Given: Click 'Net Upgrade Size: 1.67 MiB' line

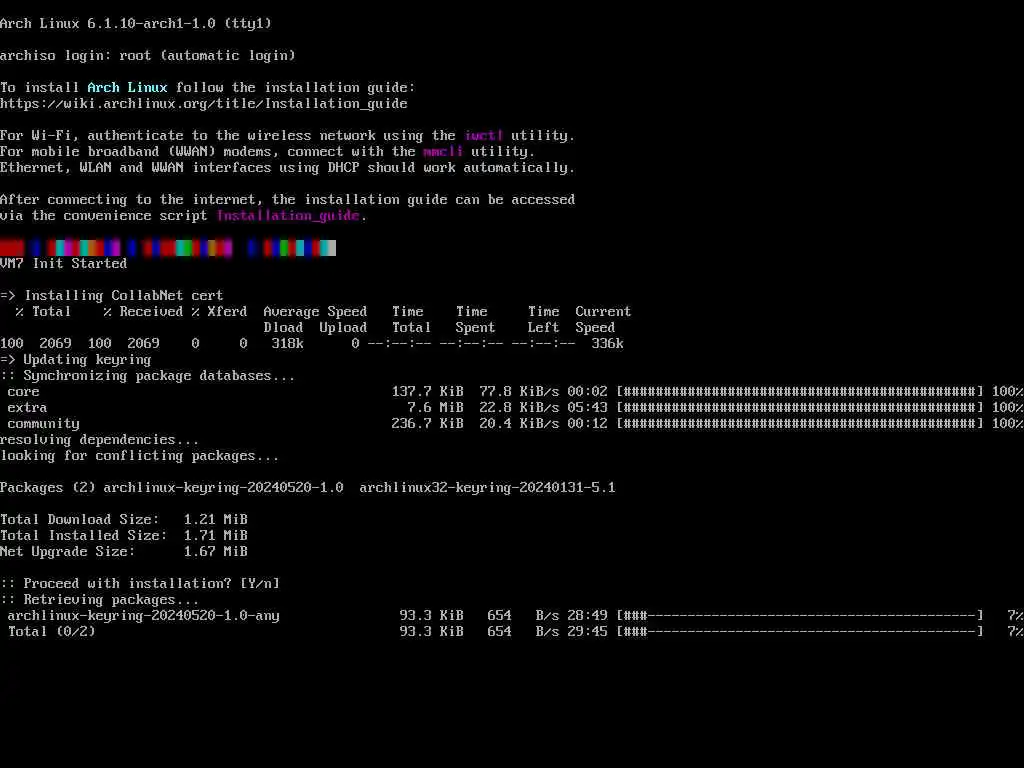Looking at the screenshot, I should (124, 552).
